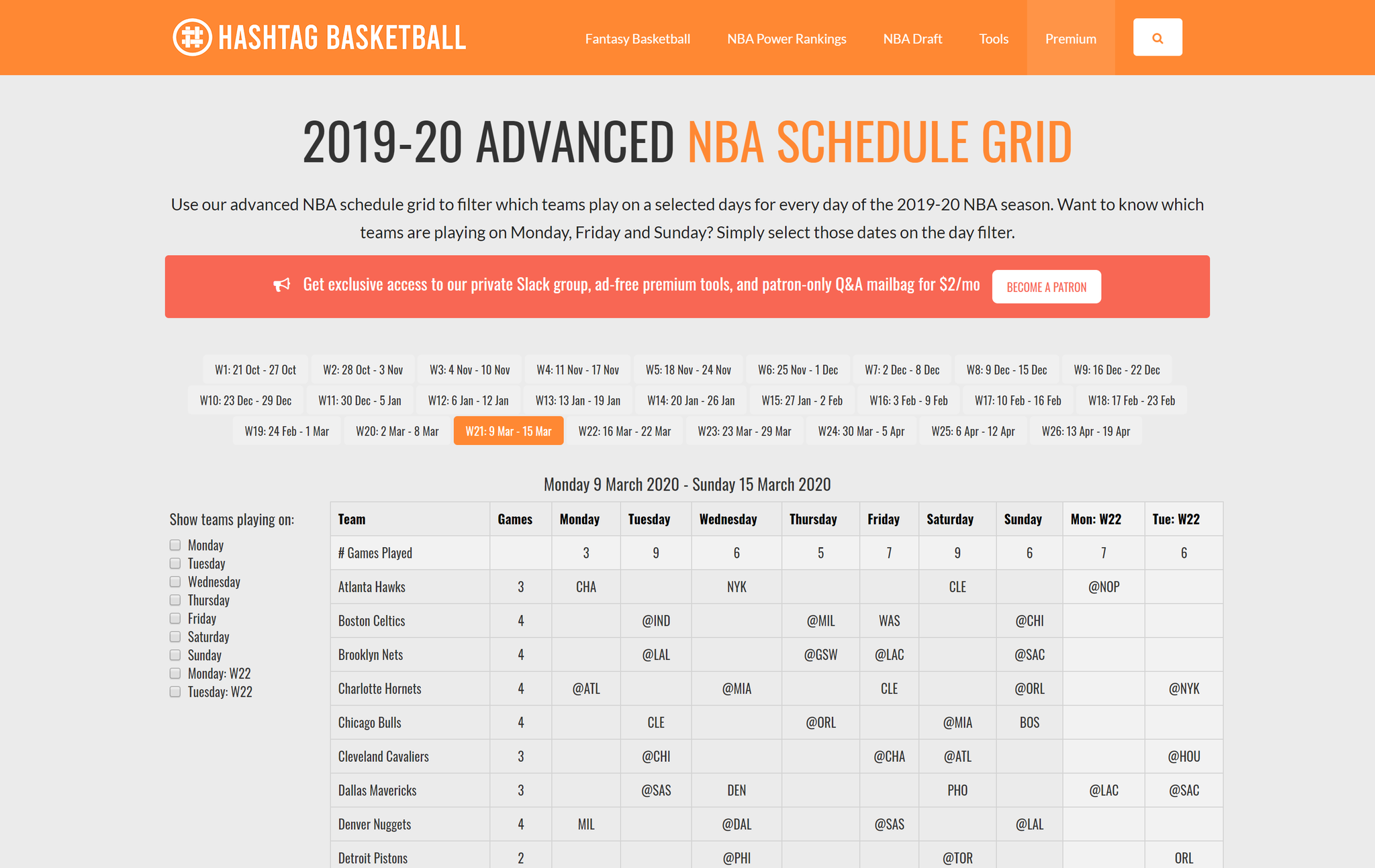Viewport: 1375px width, 868px height.
Task: Tick the Tuesday: W22 checkbox
Action: pos(175,692)
